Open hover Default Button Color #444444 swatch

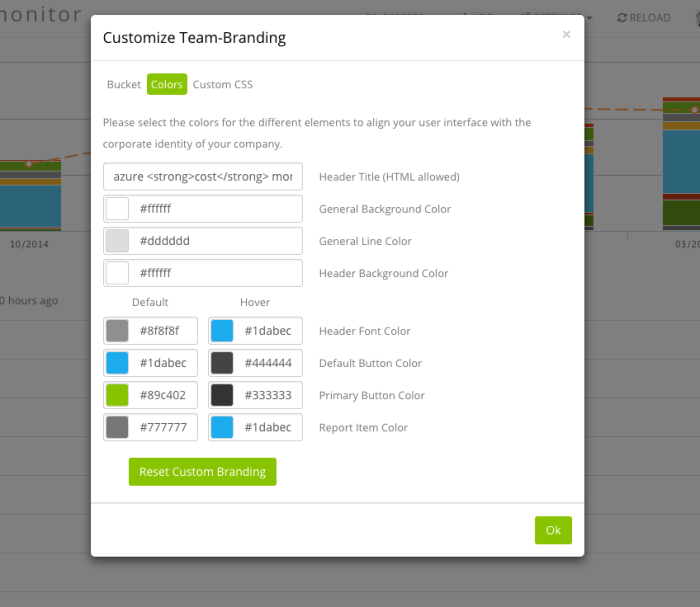(x=222, y=363)
